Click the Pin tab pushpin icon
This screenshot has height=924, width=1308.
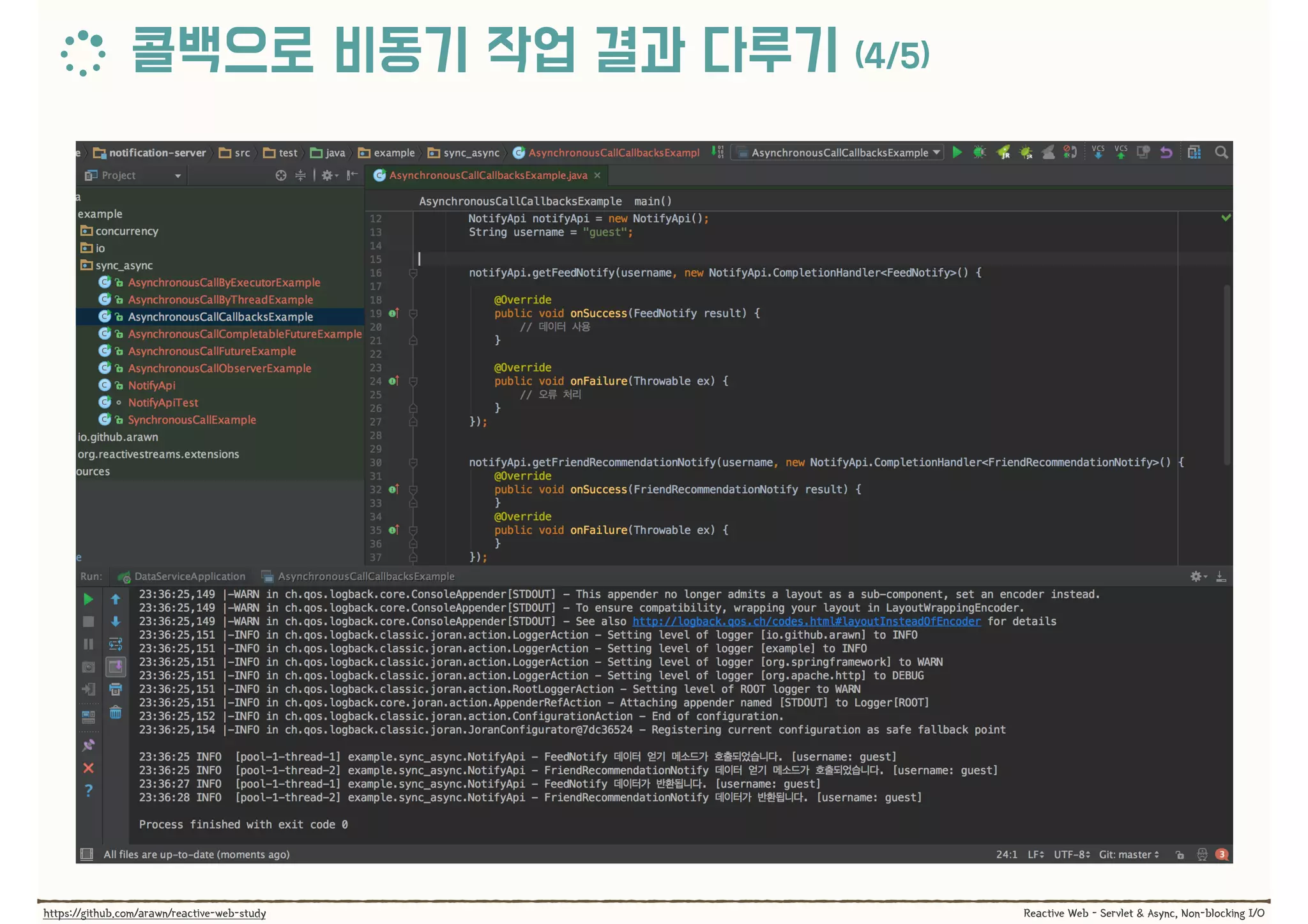coord(89,745)
